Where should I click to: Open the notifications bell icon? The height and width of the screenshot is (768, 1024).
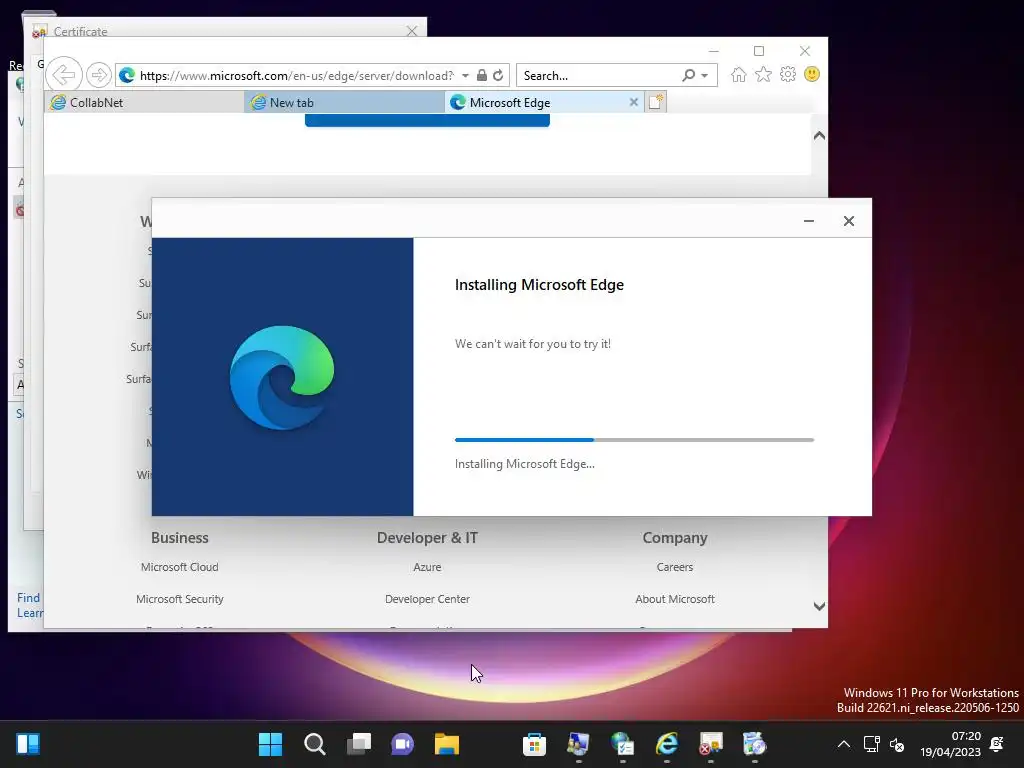coord(997,743)
